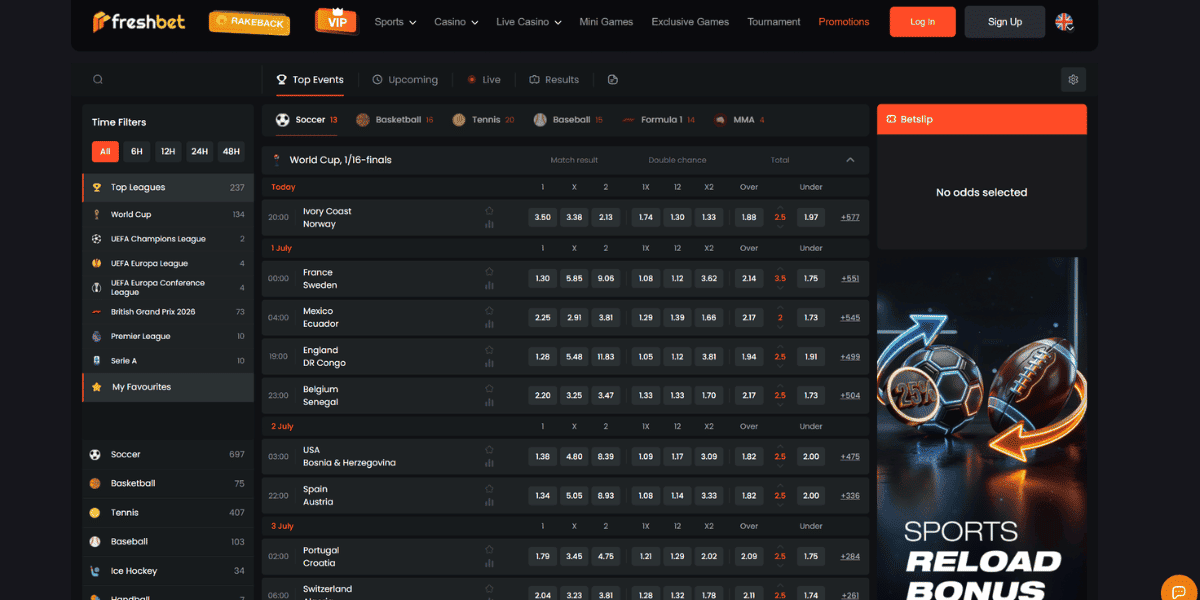The image size is (1200, 600).
Task: Open the Rakeback badge
Action: [x=250, y=21]
